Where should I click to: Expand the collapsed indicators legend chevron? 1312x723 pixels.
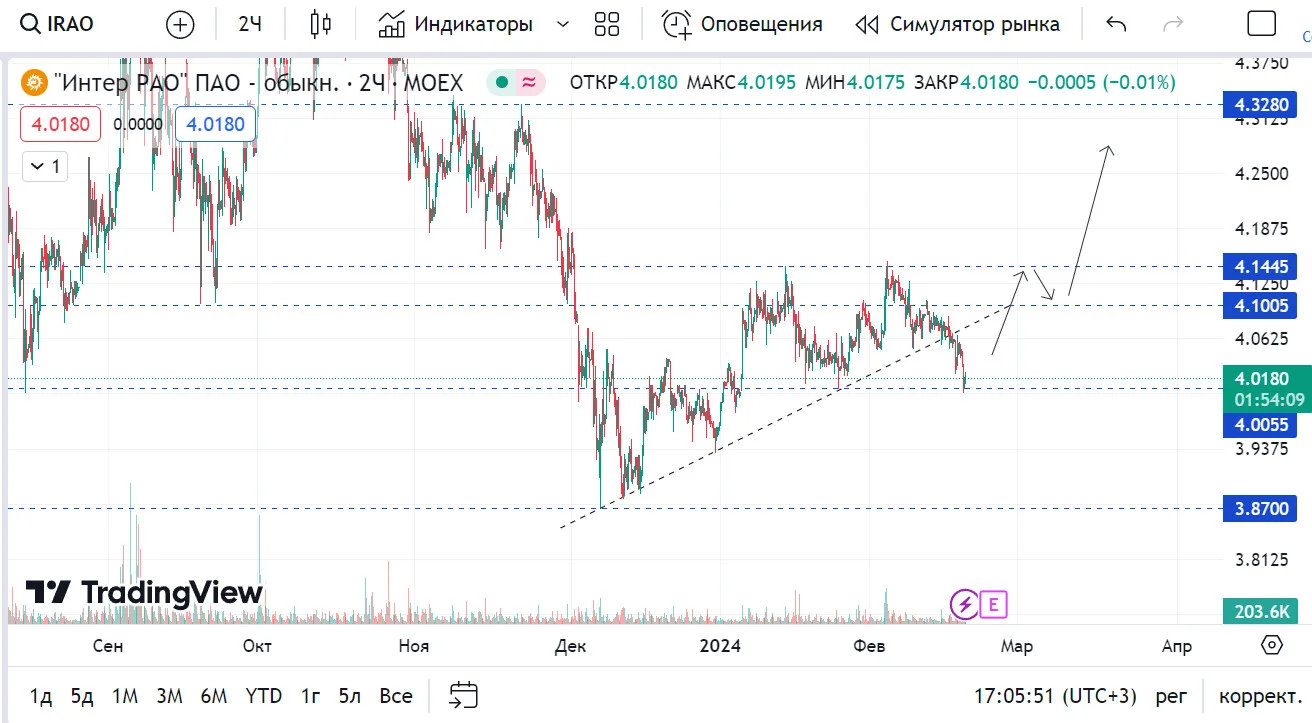click(45, 166)
